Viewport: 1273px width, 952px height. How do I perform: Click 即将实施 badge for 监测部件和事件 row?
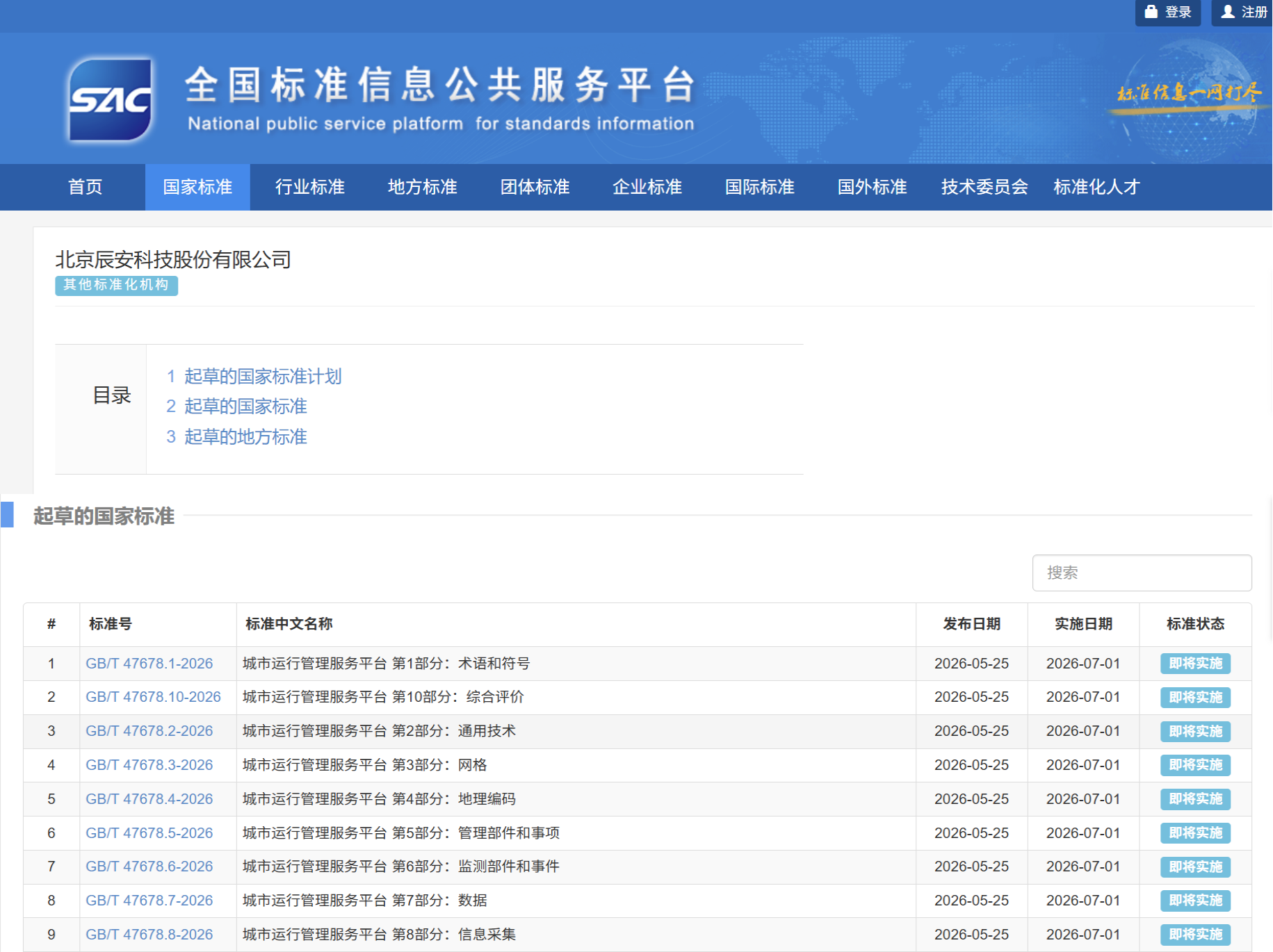[1195, 867]
